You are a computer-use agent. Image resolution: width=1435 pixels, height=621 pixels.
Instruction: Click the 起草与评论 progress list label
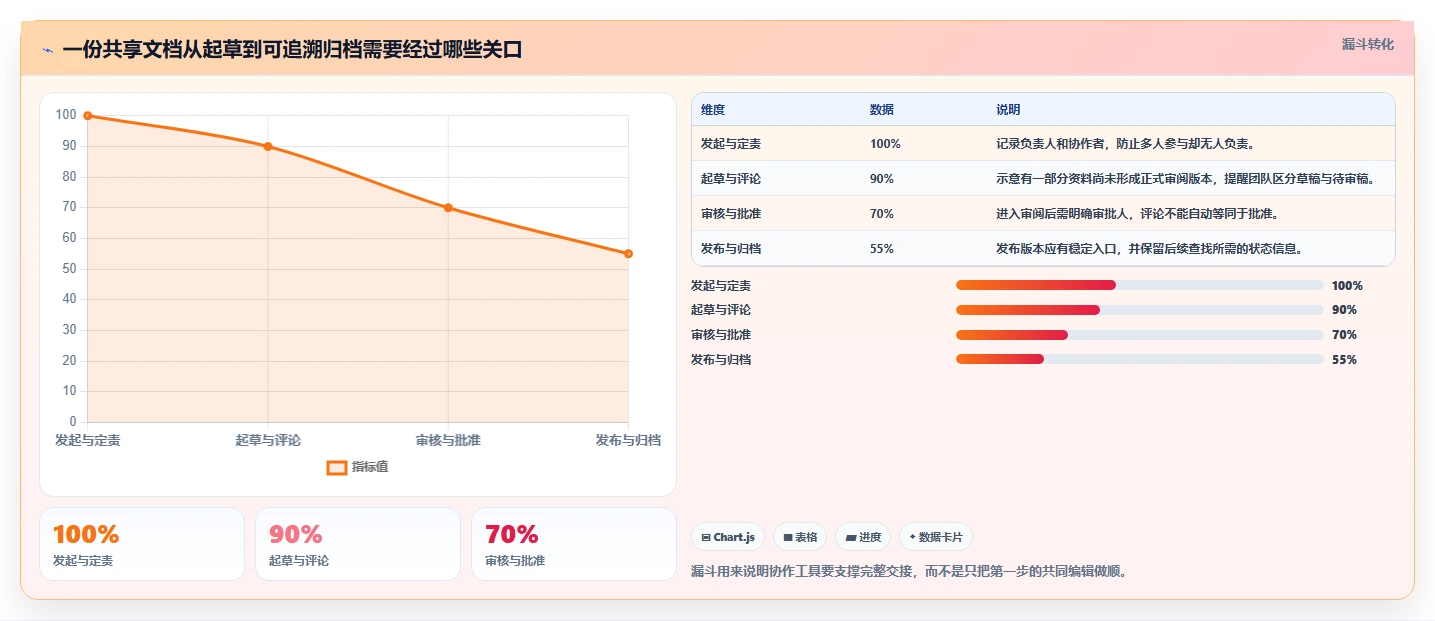click(x=721, y=310)
